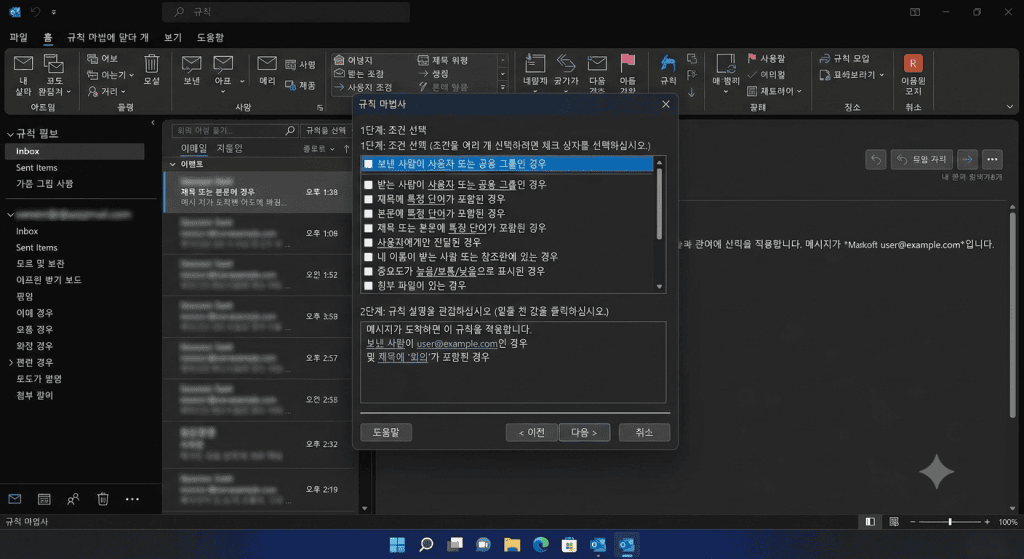This screenshot has height=559, width=1024.
Task: Click the orange R add-in icon
Action: click(913, 63)
